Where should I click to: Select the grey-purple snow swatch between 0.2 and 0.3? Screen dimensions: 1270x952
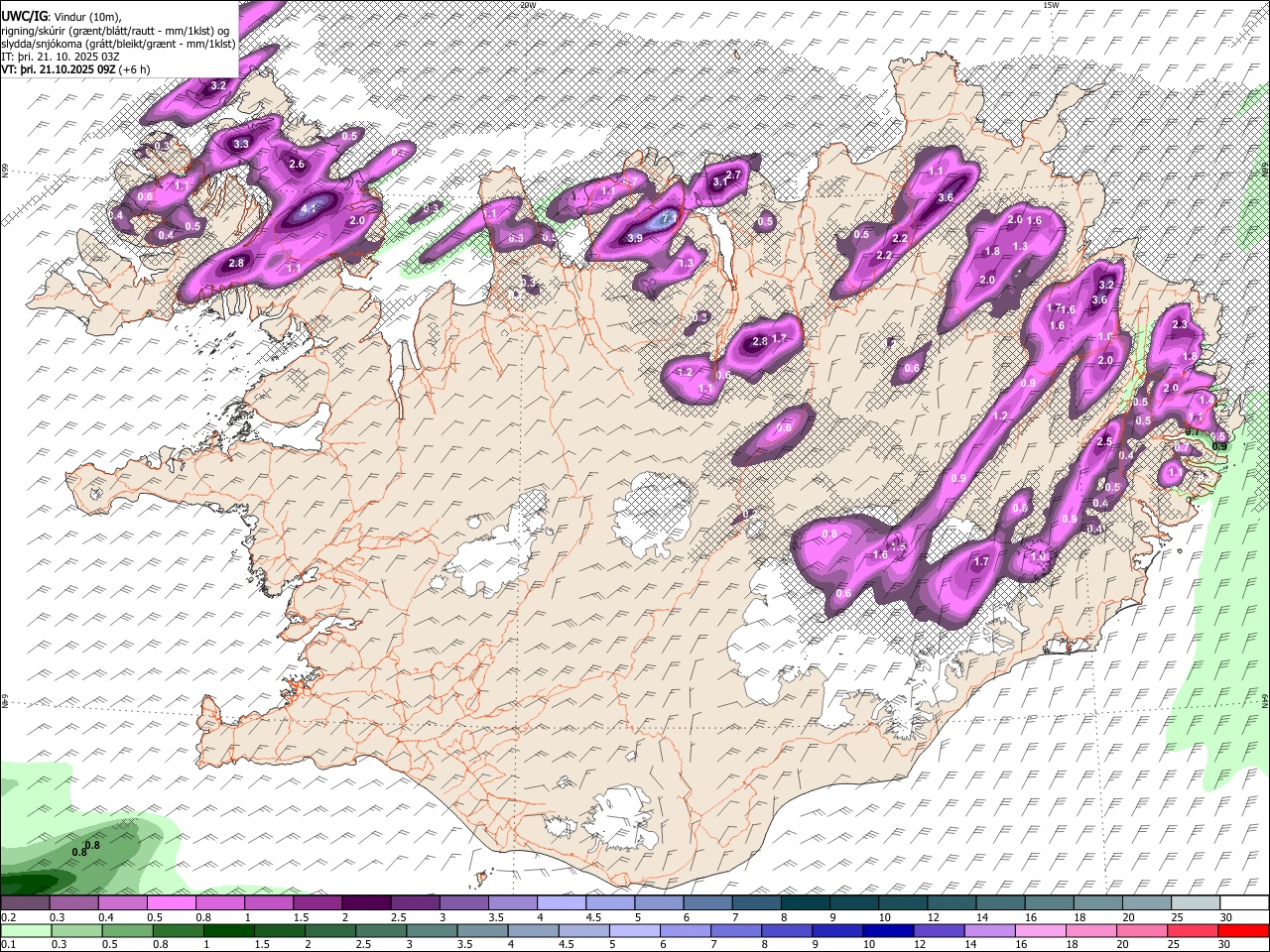(26, 902)
